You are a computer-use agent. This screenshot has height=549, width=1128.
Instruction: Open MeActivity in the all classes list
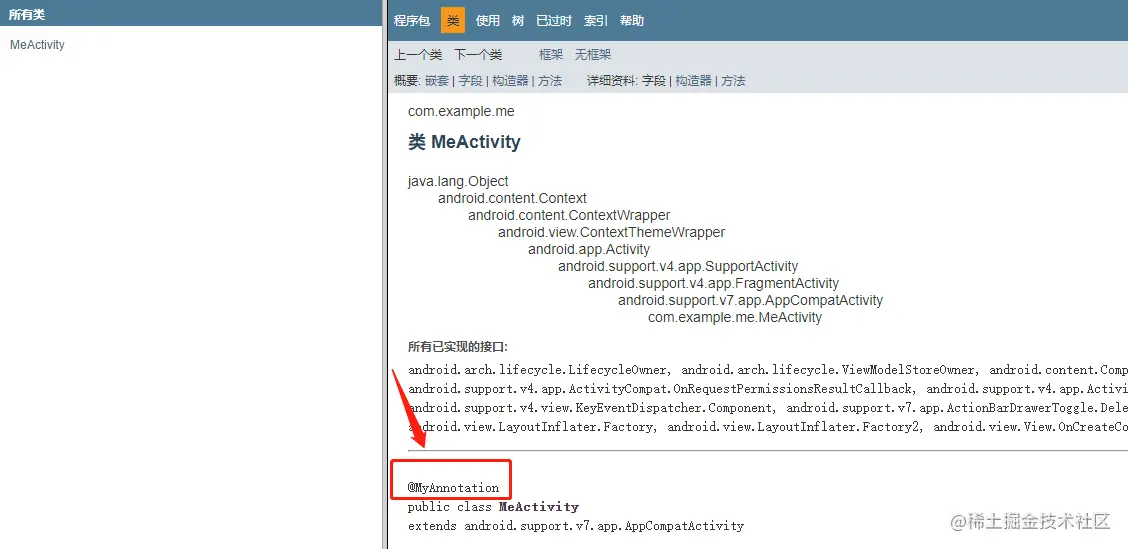37,45
